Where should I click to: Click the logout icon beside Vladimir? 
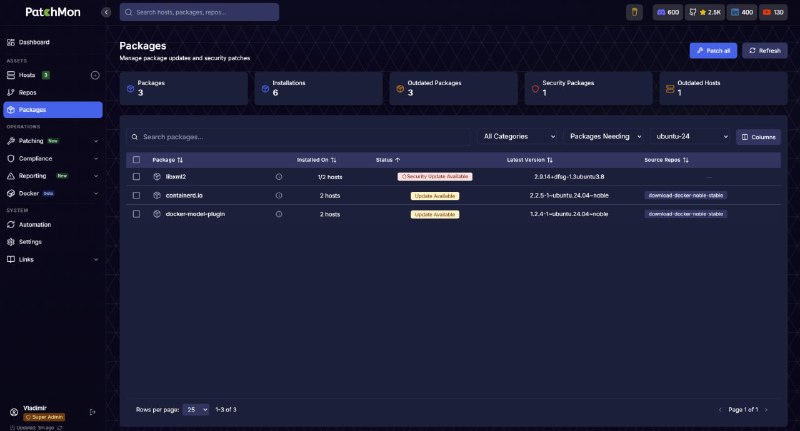tap(92, 412)
